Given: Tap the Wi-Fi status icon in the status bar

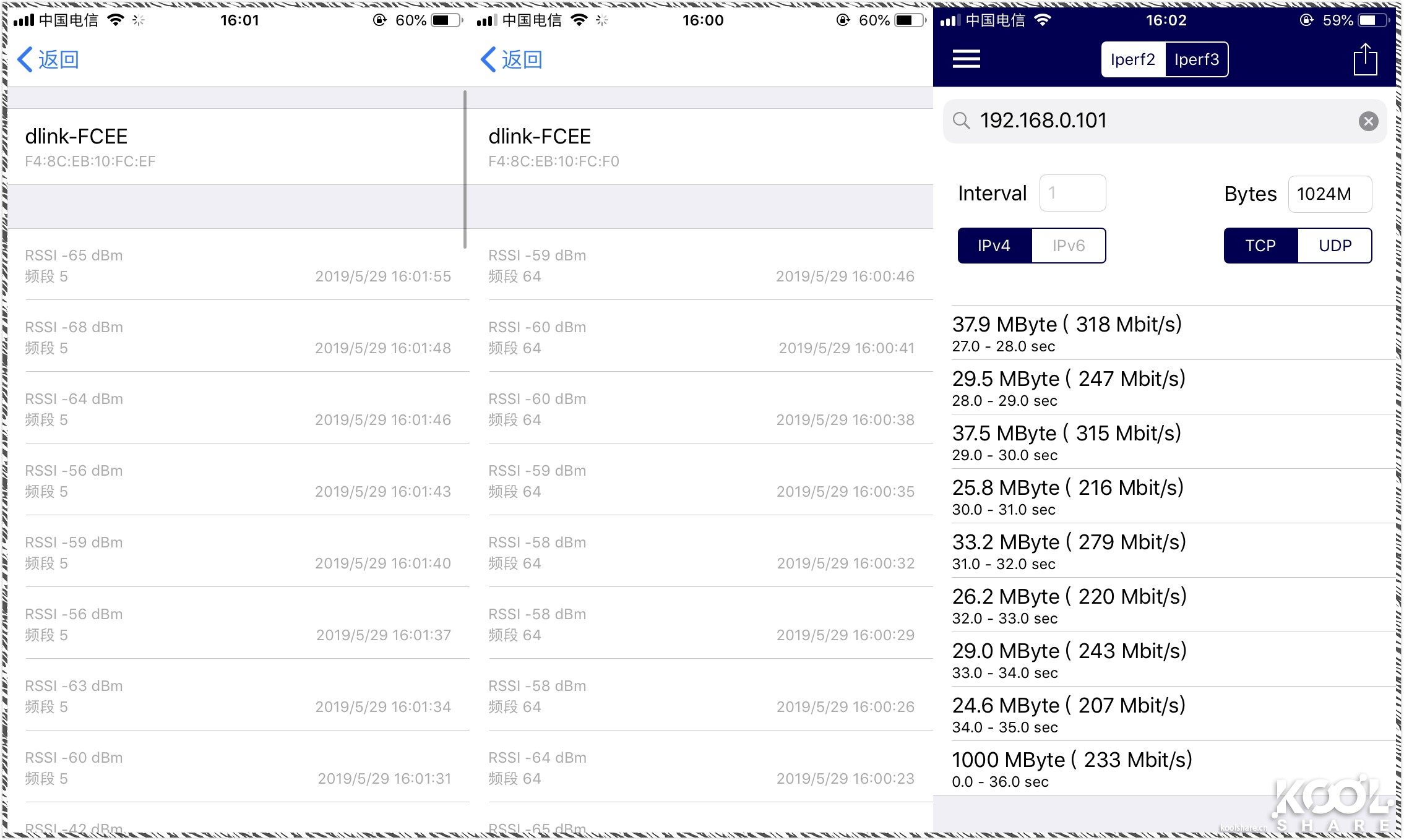Looking at the screenshot, I should click(x=1043, y=19).
